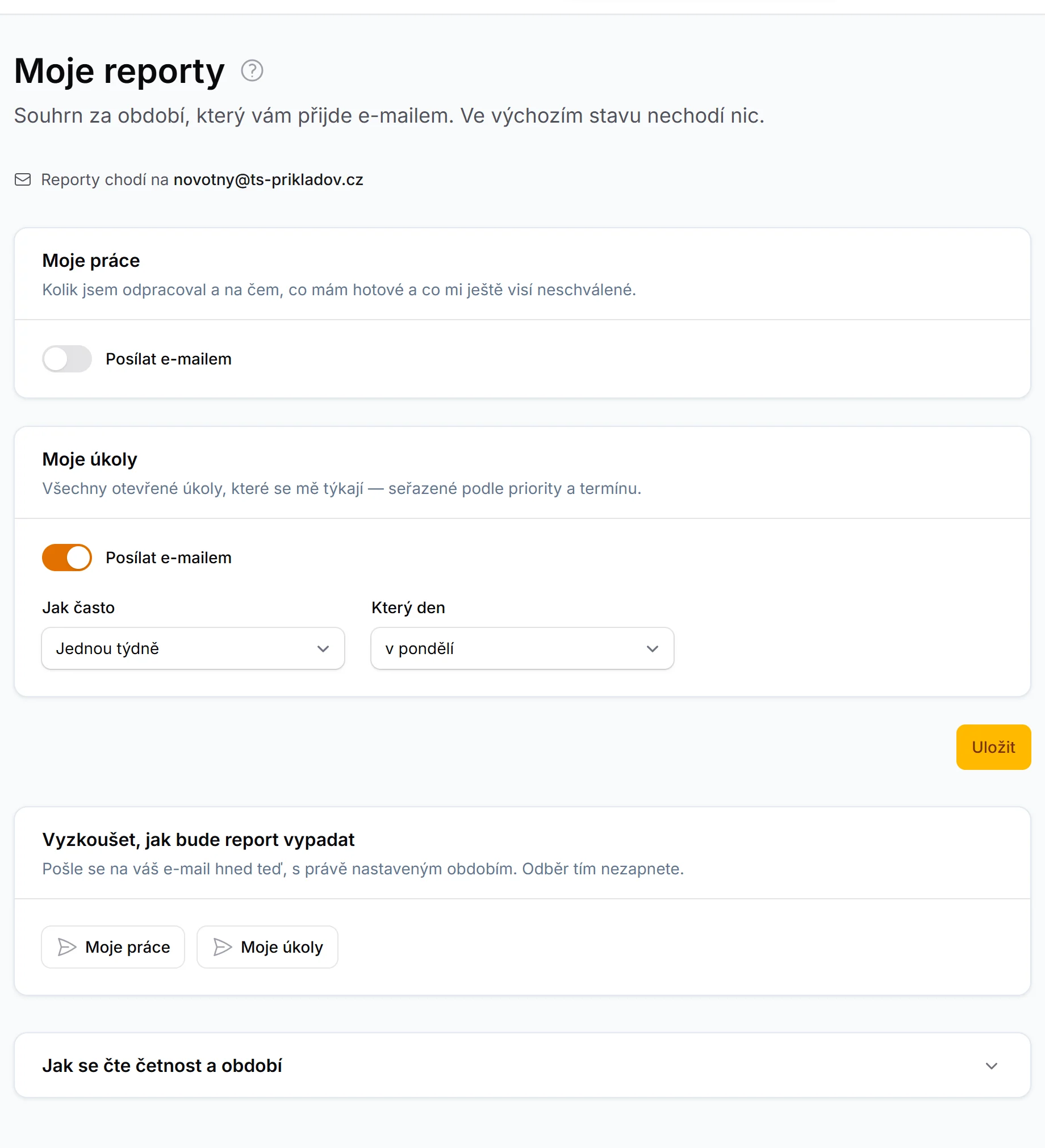Click the Moje úkoly card title
Viewport: 1045px width, 1148px height.
point(90,459)
